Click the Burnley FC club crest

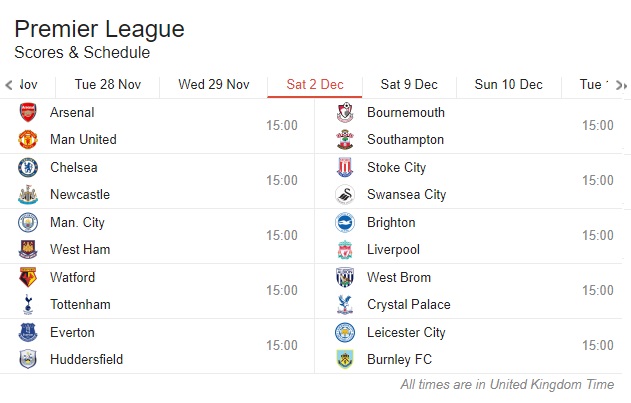tap(345, 360)
